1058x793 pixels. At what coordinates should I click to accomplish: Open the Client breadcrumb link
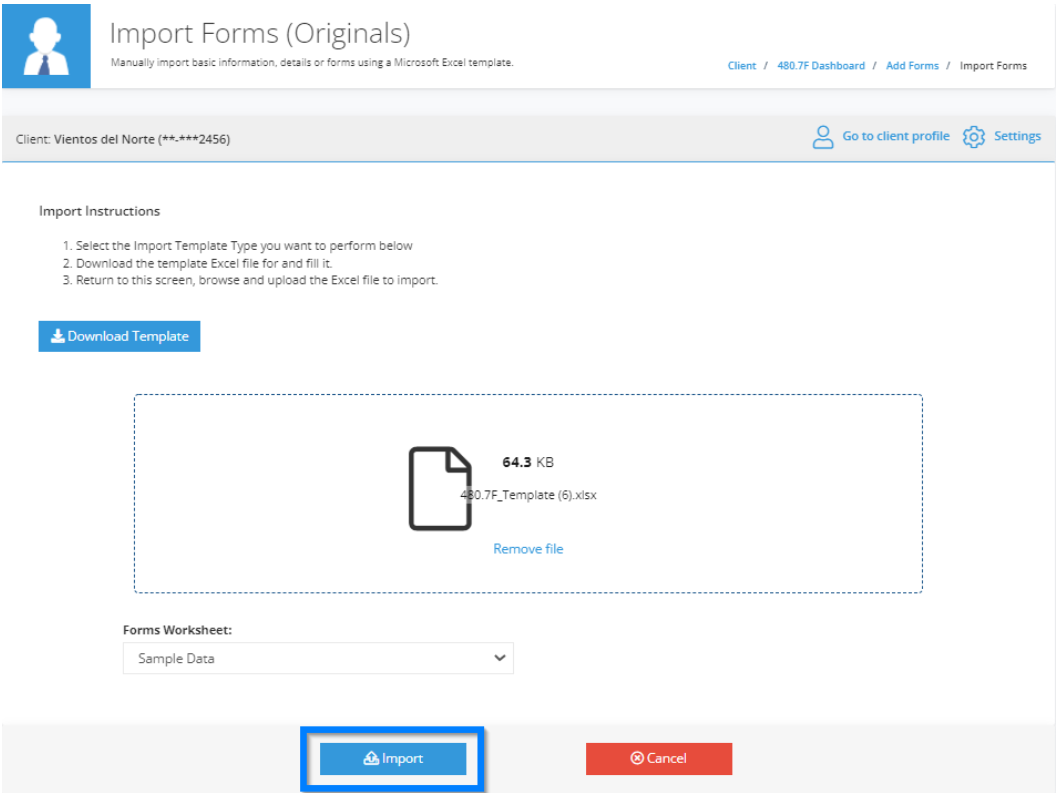click(742, 65)
